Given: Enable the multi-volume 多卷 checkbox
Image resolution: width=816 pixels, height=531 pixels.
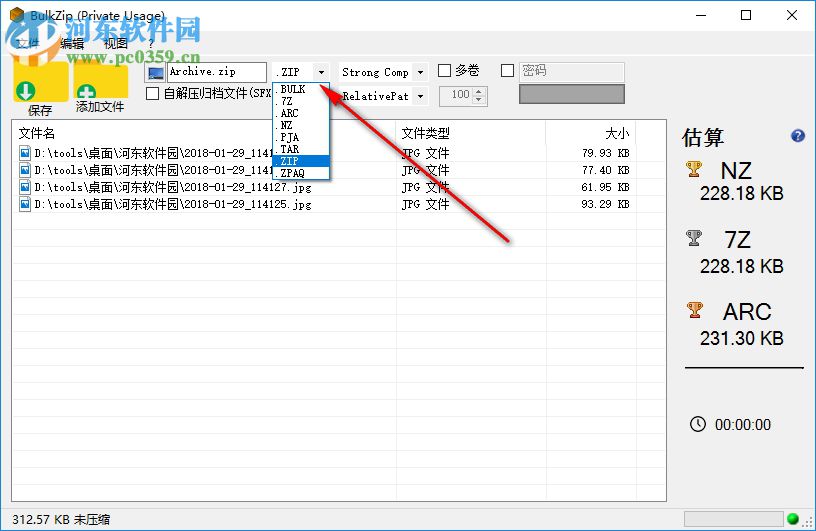Looking at the screenshot, I should [x=444, y=70].
